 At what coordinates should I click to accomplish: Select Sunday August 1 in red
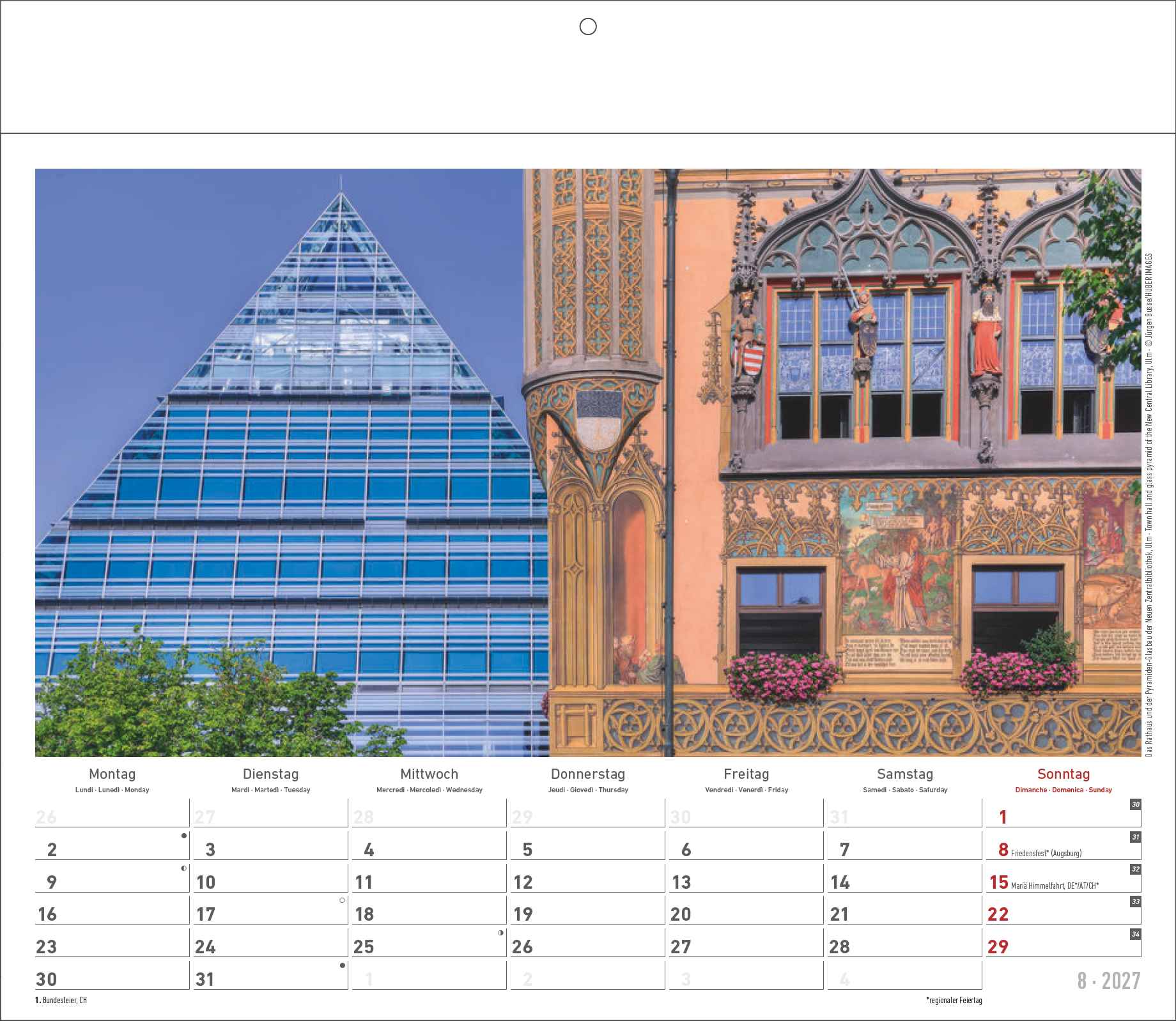click(x=1003, y=817)
